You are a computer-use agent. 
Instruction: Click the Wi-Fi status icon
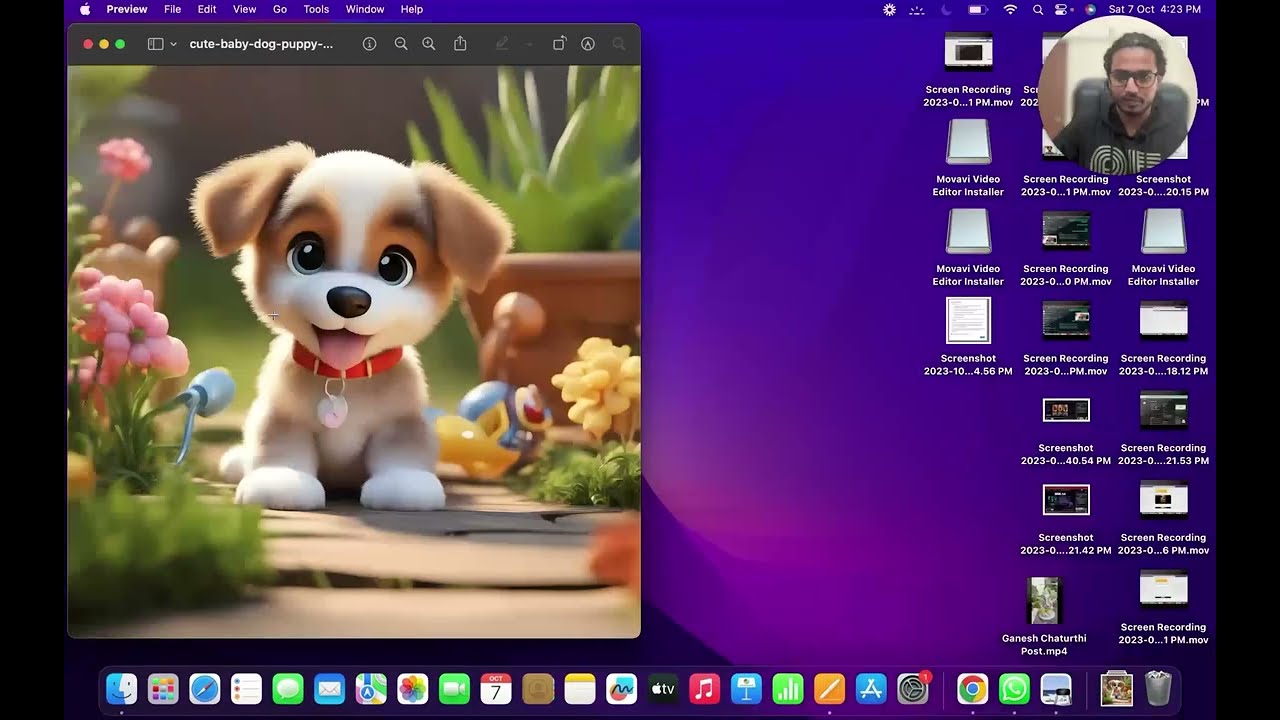tap(1010, 9)
